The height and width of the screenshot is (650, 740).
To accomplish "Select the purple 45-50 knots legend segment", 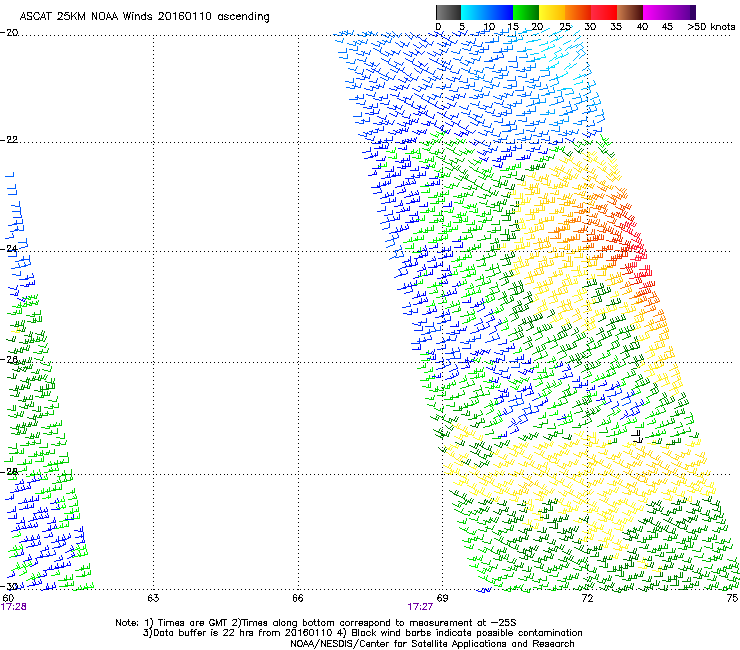I will click(x=682, y=12).
